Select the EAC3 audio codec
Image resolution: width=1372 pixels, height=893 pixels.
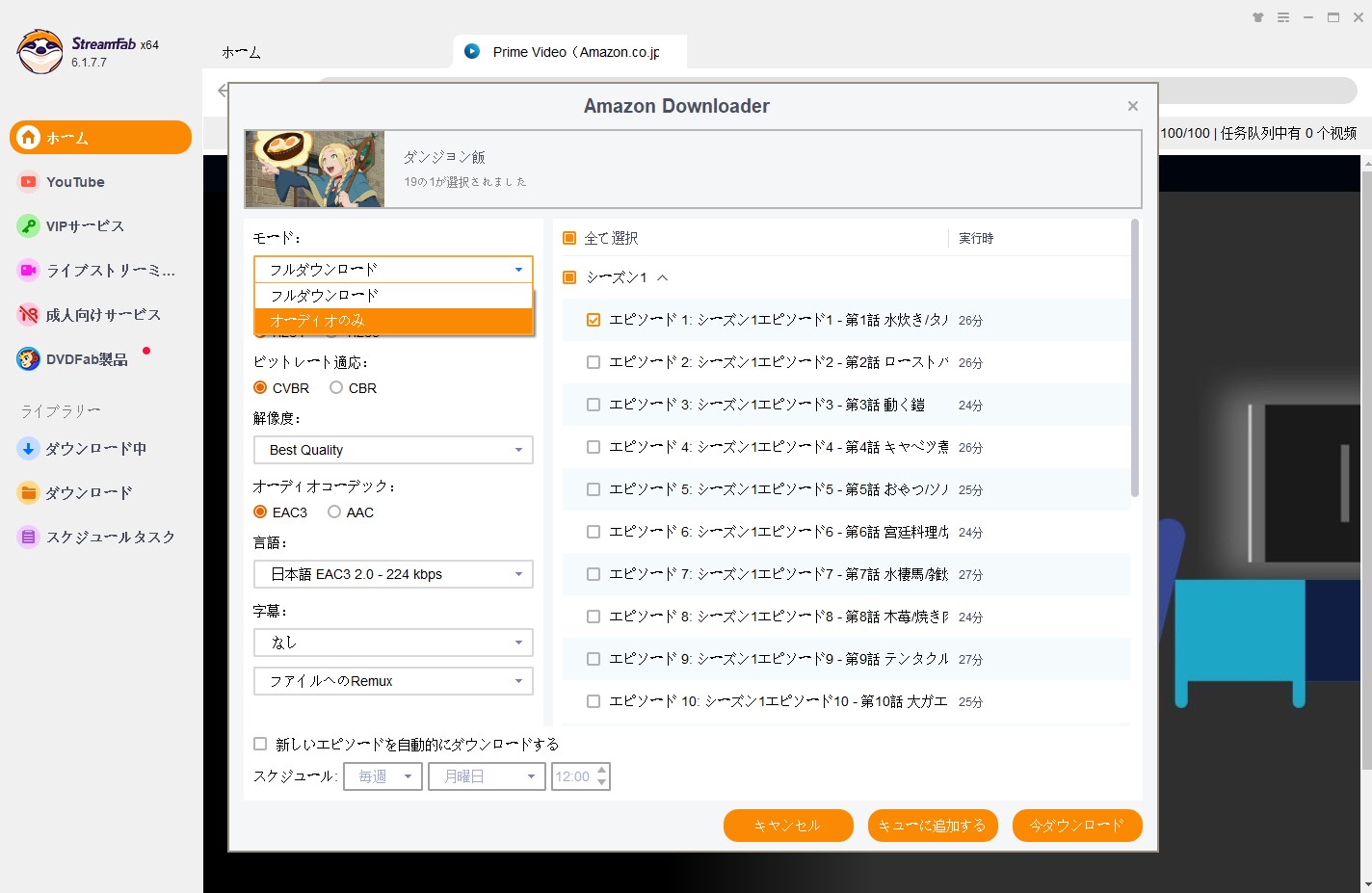pyautogui.click(x=260, y=512)
